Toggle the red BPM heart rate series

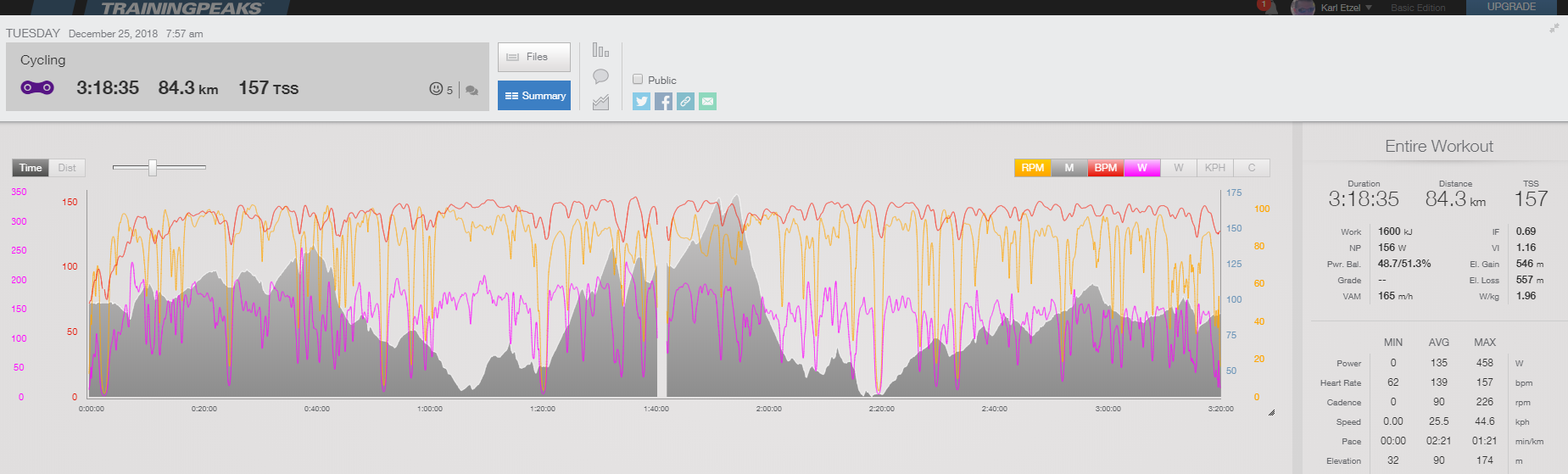click(1106, 168)
